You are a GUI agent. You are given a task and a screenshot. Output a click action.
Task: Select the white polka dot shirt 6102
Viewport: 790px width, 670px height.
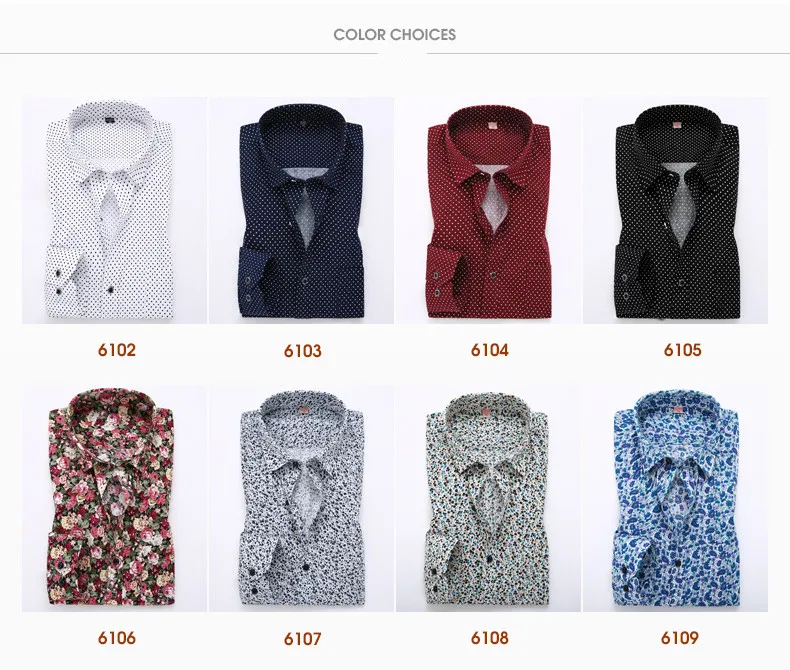(x=114, y=210)
